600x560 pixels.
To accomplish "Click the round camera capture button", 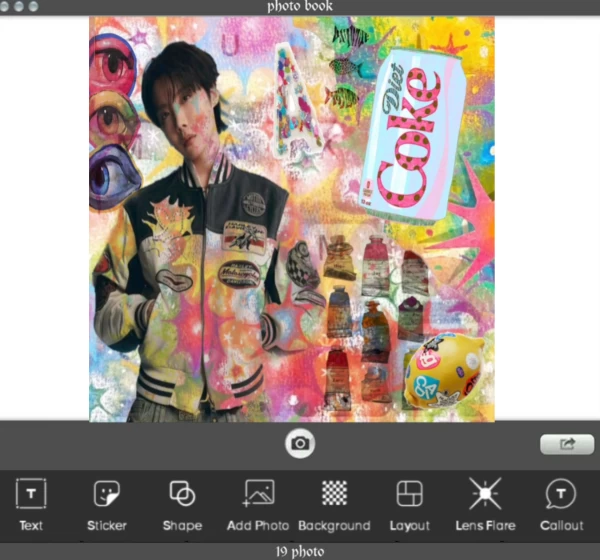I will pos(300,443).
